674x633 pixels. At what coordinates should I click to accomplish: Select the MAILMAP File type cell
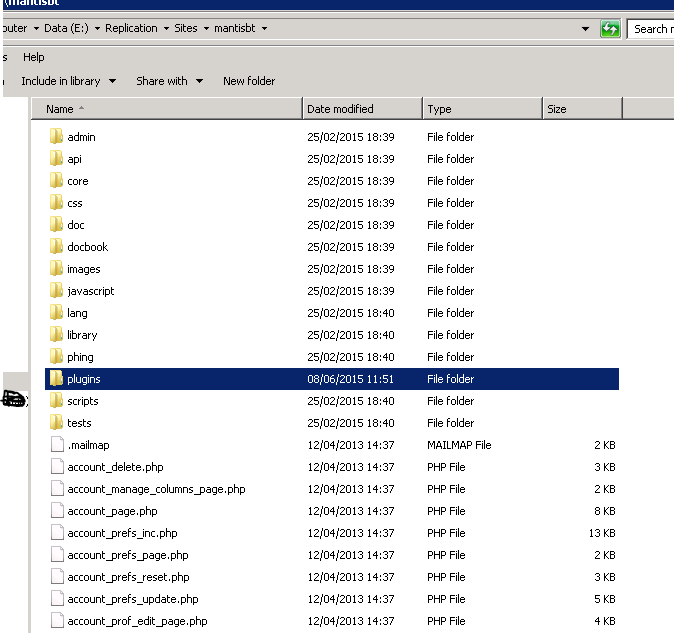[459, 445]
